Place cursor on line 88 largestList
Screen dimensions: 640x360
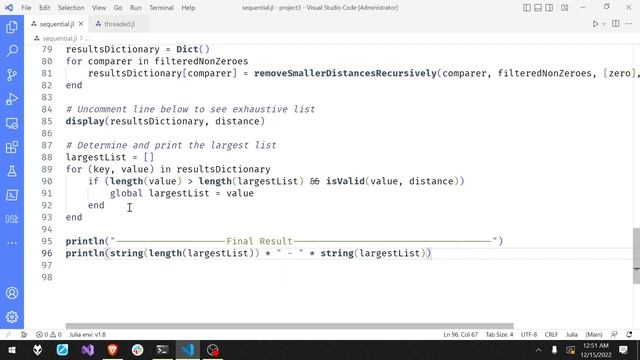point(96,158)
